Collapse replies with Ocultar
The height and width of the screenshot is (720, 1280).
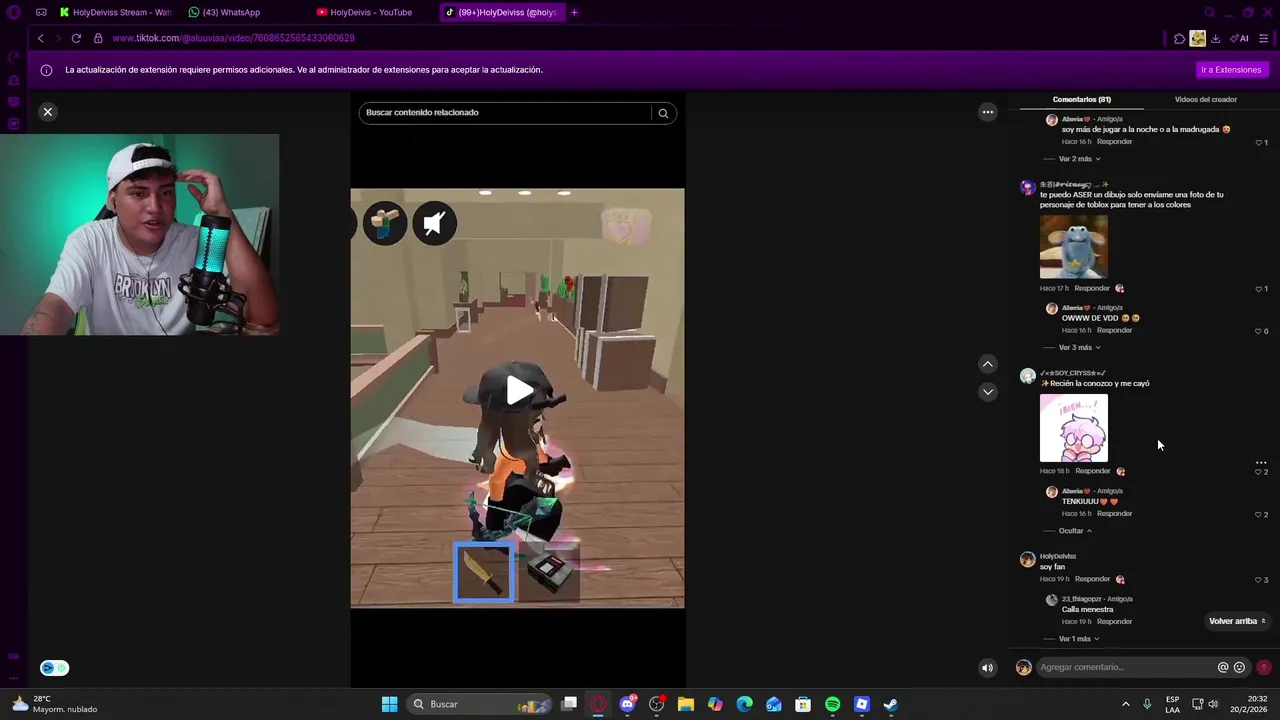1075,531
